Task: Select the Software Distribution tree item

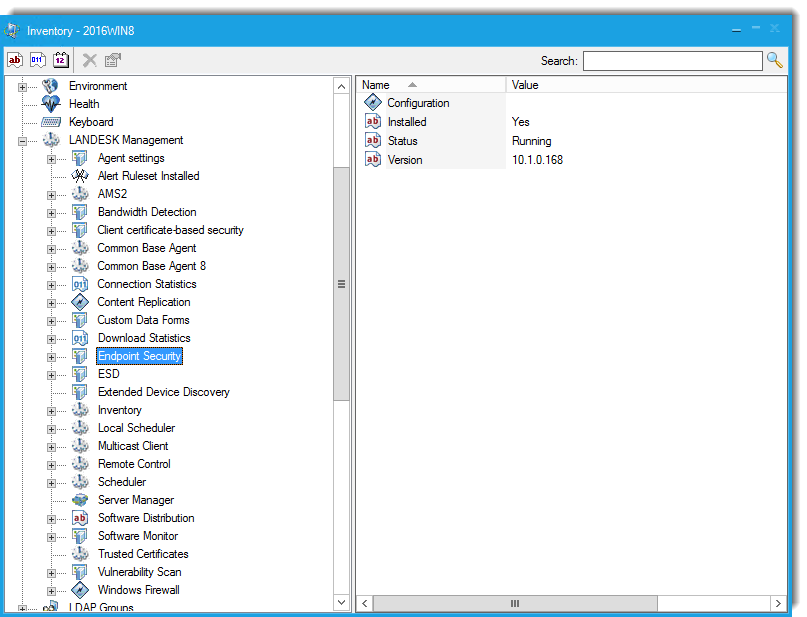Action: (x=145, y=518)
